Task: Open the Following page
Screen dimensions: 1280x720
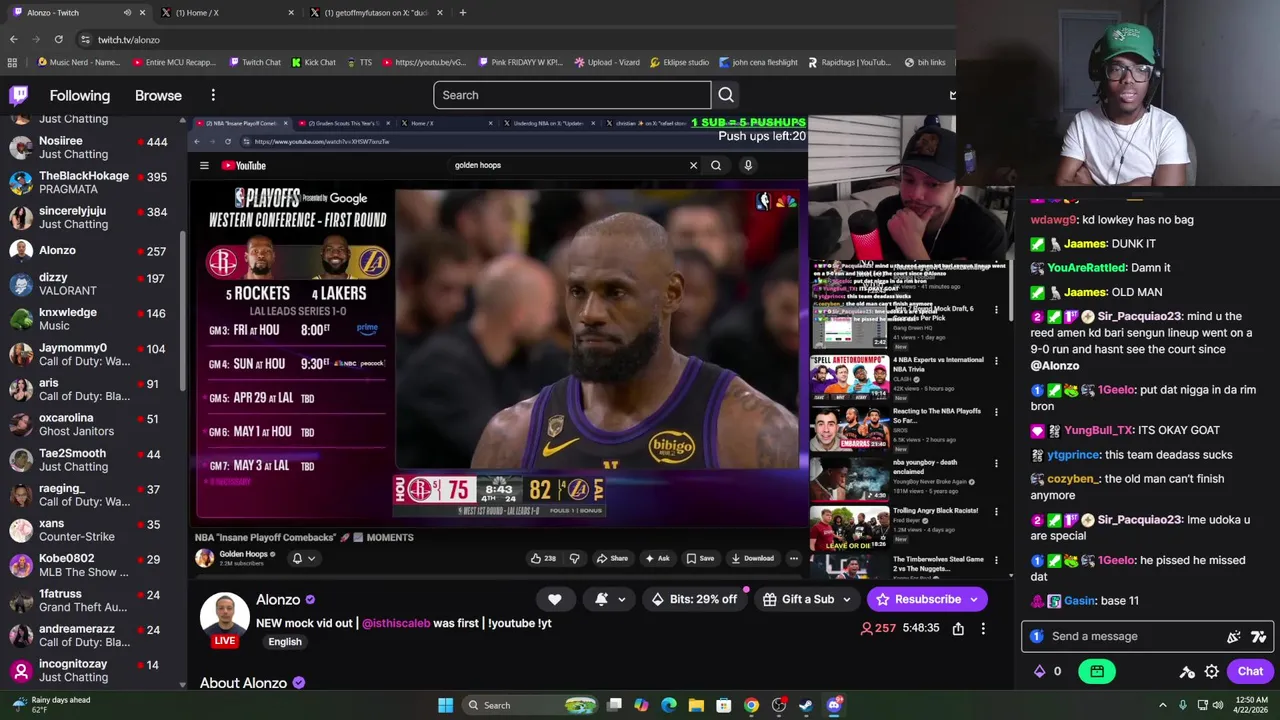Action: 80,95
